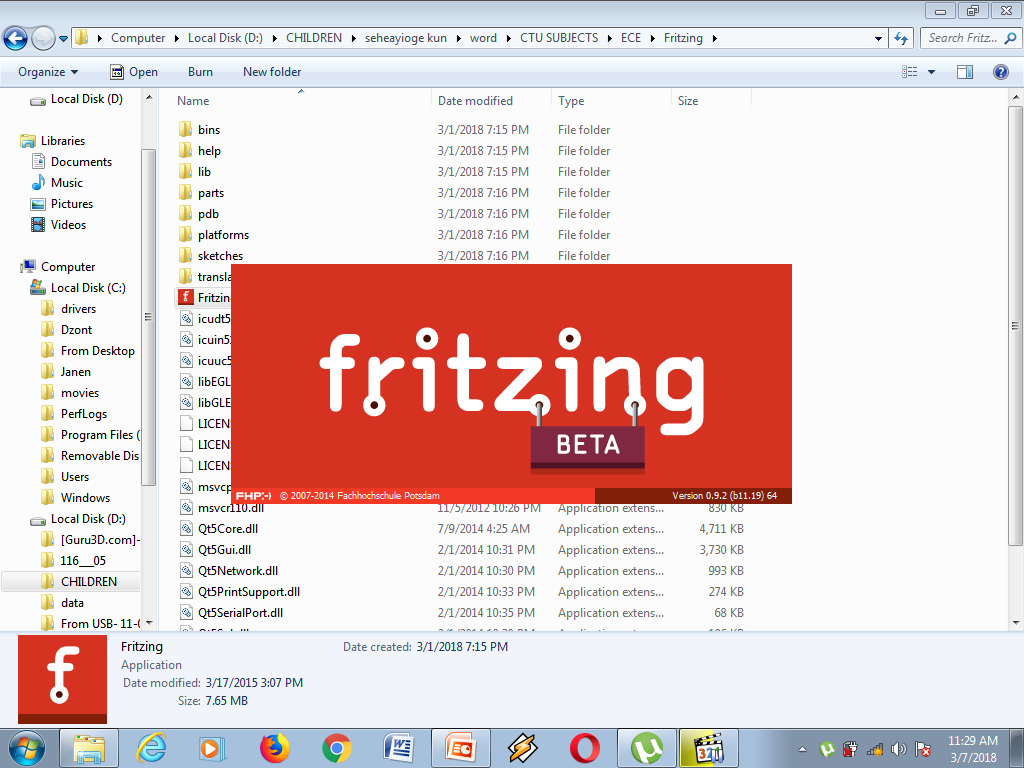Open From Desktop folder in sidebar
Viewport: 1024px width, 768px height.
97,350
